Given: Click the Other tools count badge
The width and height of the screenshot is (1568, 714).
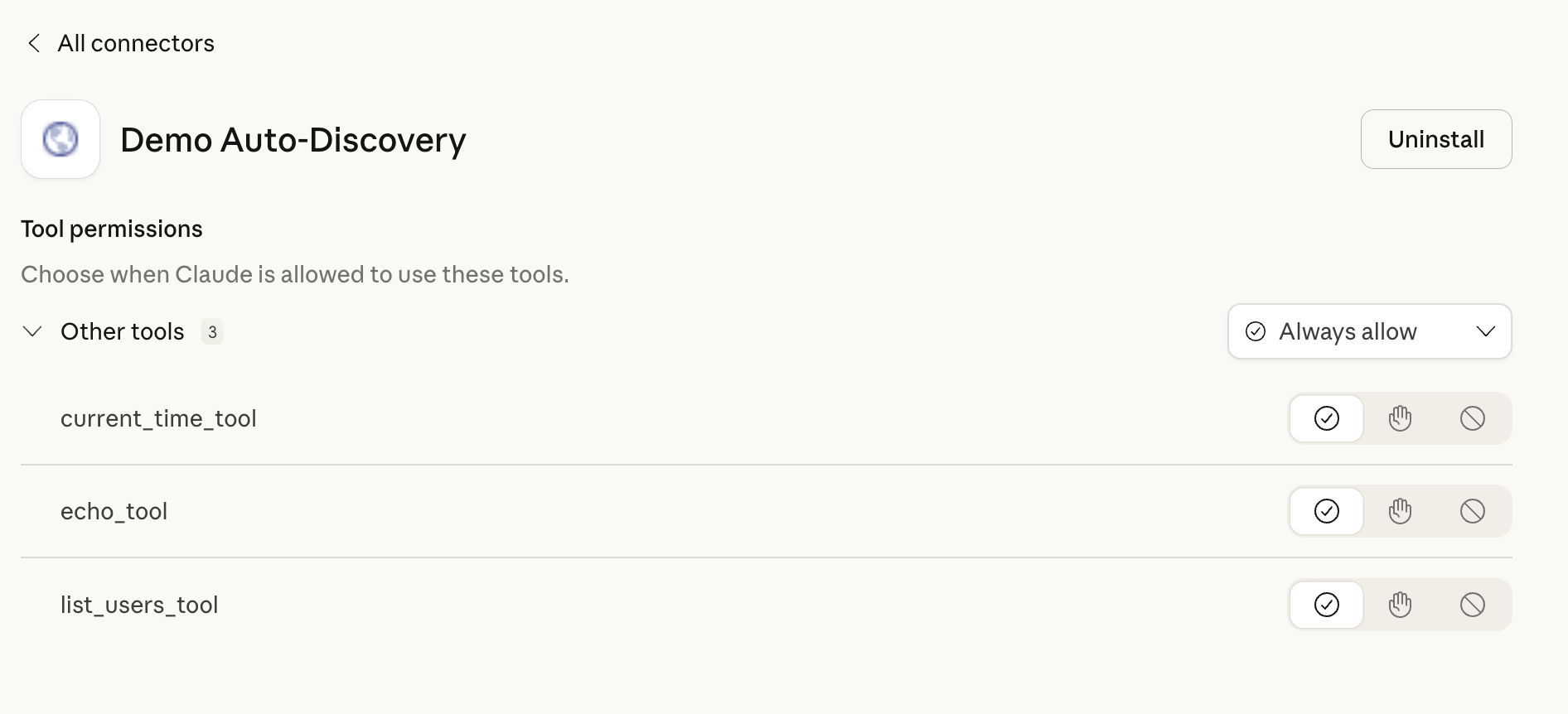Looking at the screenshot, I should (x=213, y=331).
